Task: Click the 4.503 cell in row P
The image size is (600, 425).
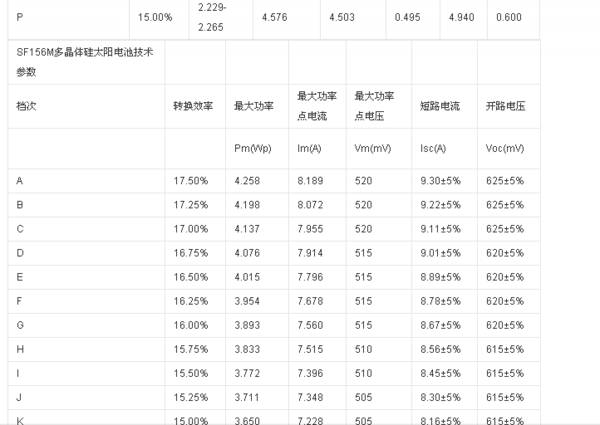Action: click(342, 17)
